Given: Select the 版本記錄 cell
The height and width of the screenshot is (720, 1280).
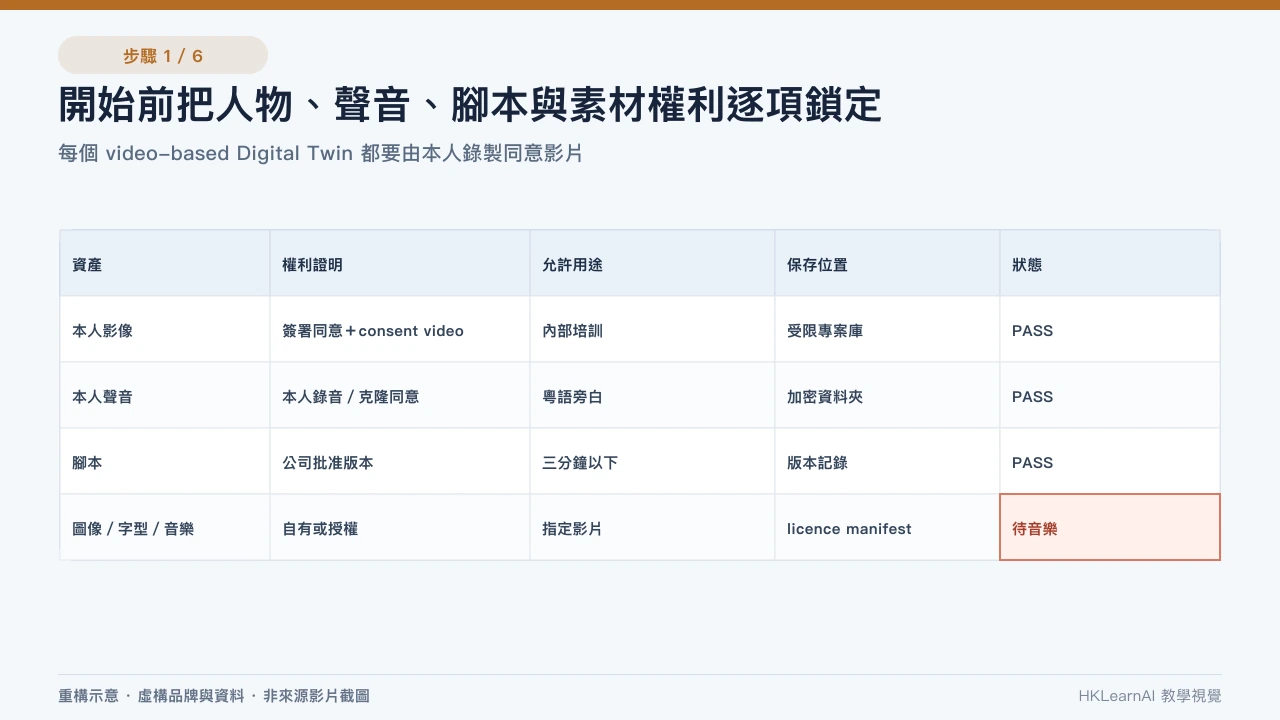Looking at the screenshot, I should 887,462.
